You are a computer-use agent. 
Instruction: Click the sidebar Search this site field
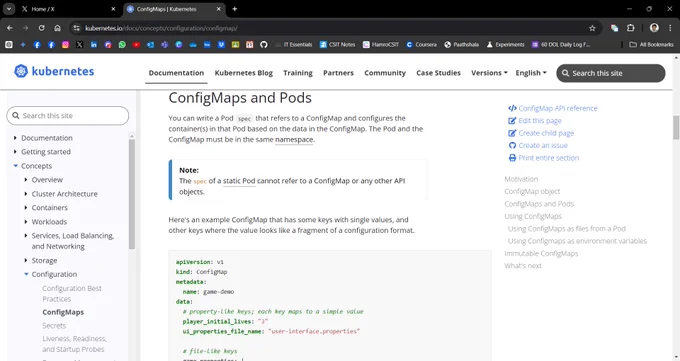point(68,115)
